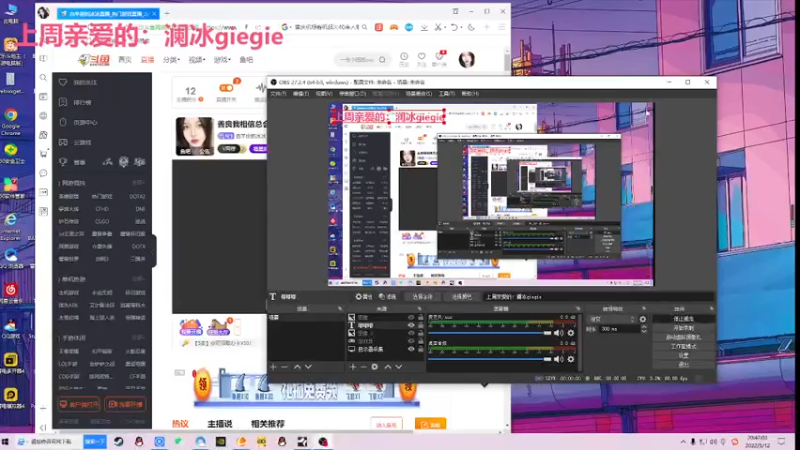
Task: Expand the 分类 dropdown in the Douyu navigation
Action: click(x=171, y=60)
